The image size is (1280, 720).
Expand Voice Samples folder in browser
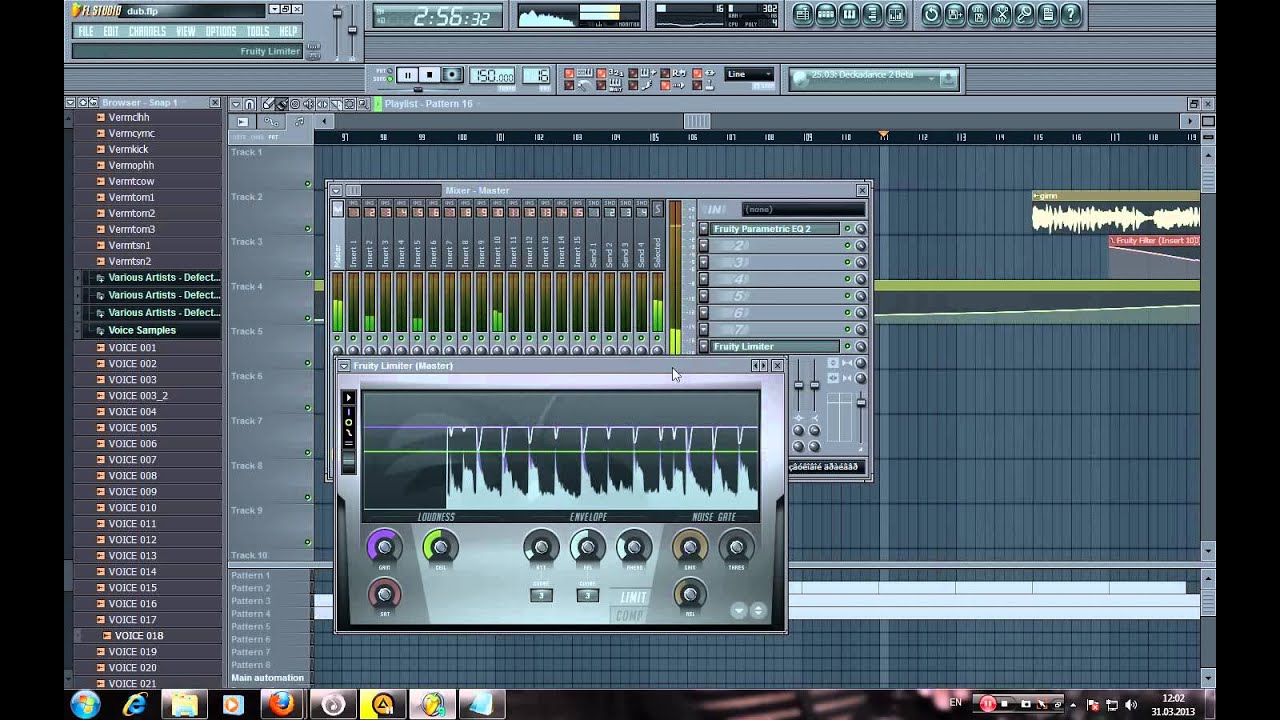[x=141, y=330]
